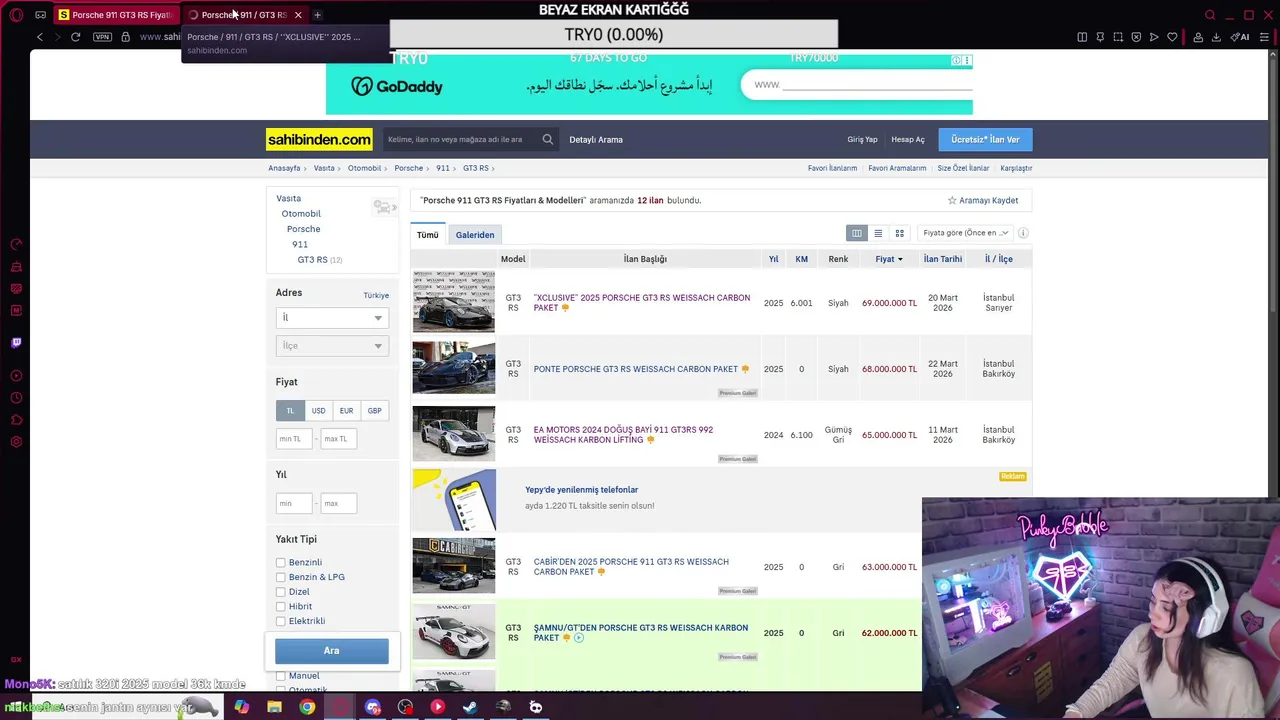The image size is (1280, 720).
Task: Open the Opera menu logo
Action: pos(16,15)
